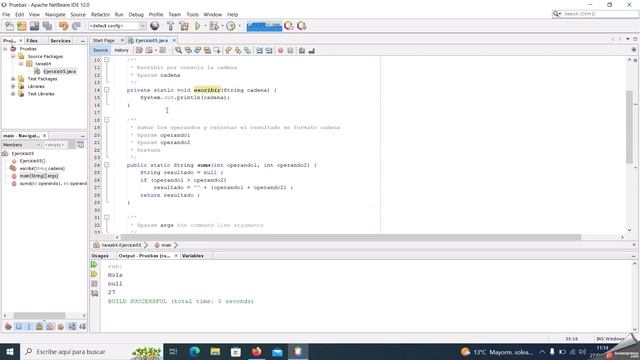Toggle Sort by Name in Navigator
640x360 pixels.
72,327
